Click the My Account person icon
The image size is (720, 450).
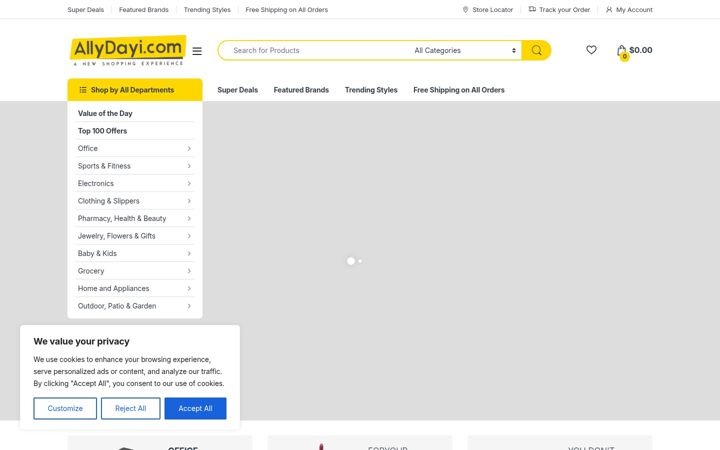(x=609, y=10)
